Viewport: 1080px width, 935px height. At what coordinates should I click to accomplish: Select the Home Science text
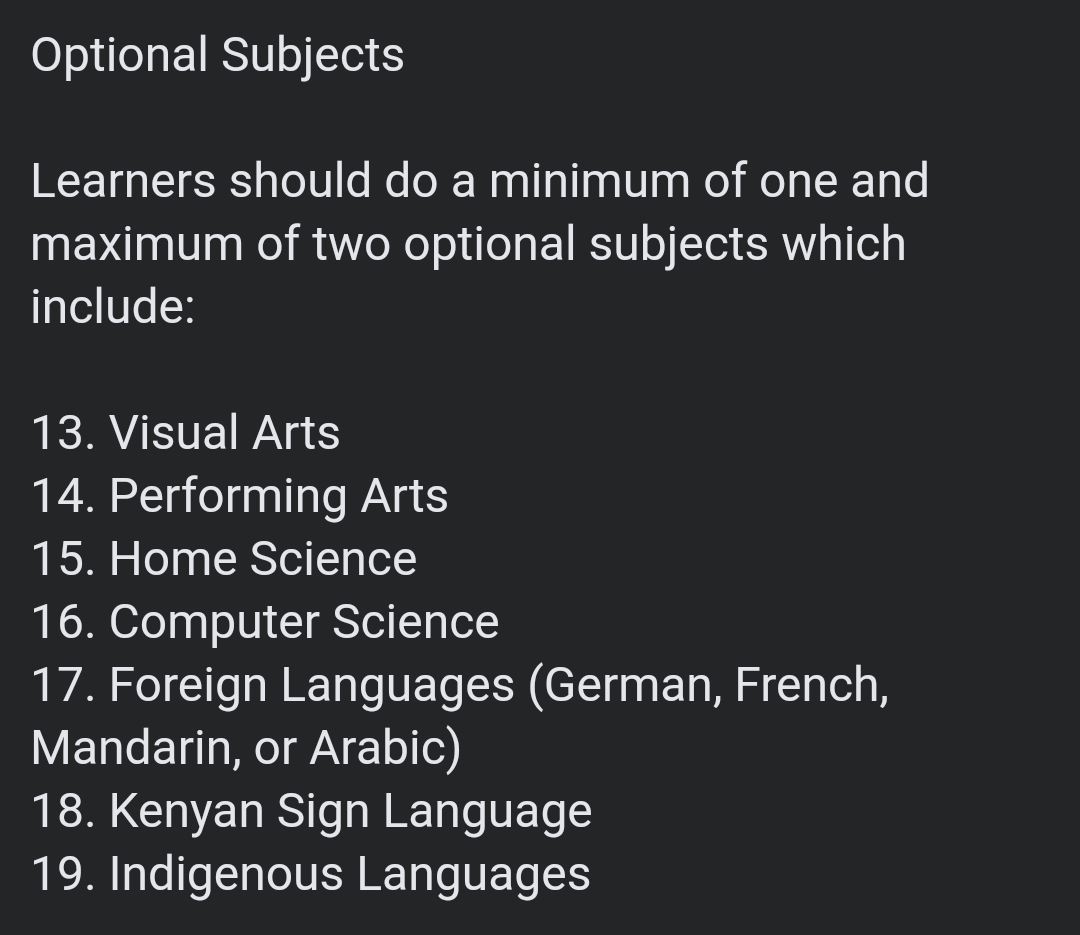coord(262,559)
